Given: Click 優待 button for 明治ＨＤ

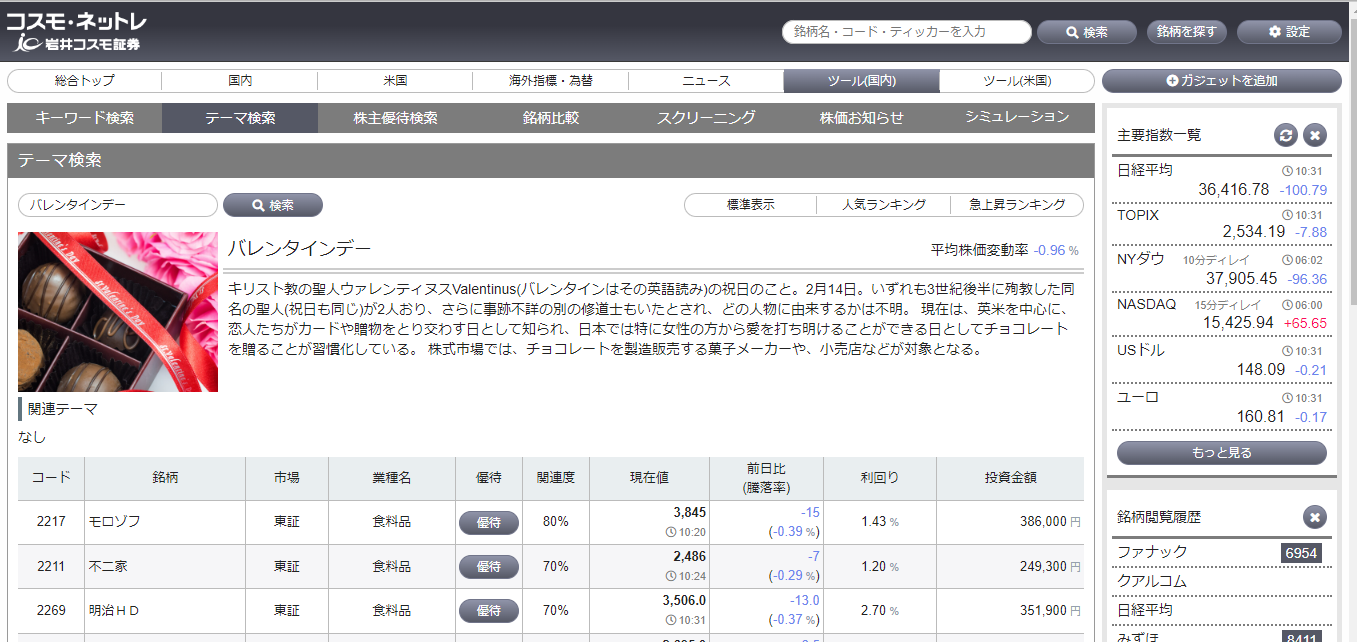Looking at the screenshot, I should [x=489, y=611].
